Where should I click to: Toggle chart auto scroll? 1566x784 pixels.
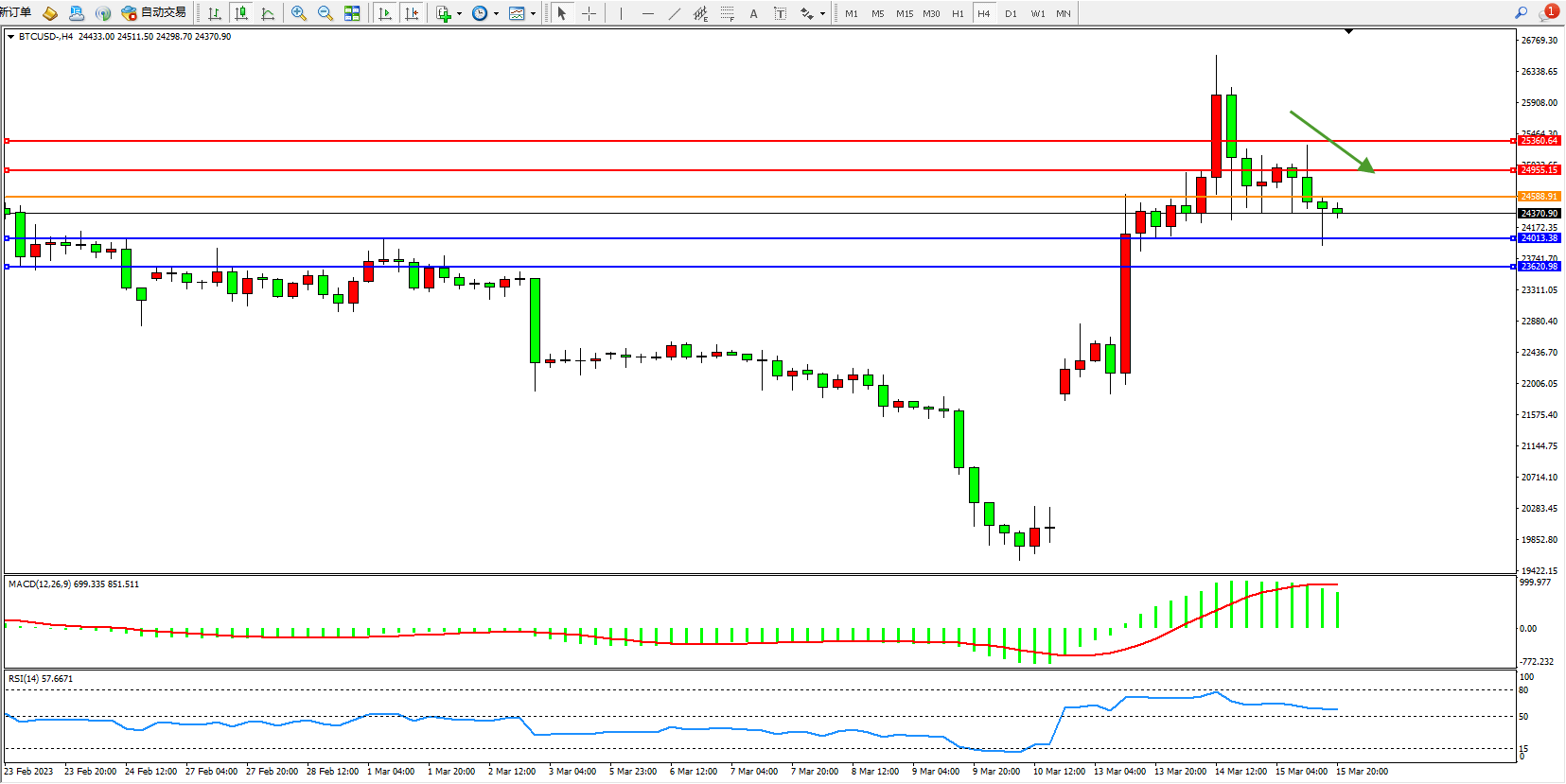point(385,13)
